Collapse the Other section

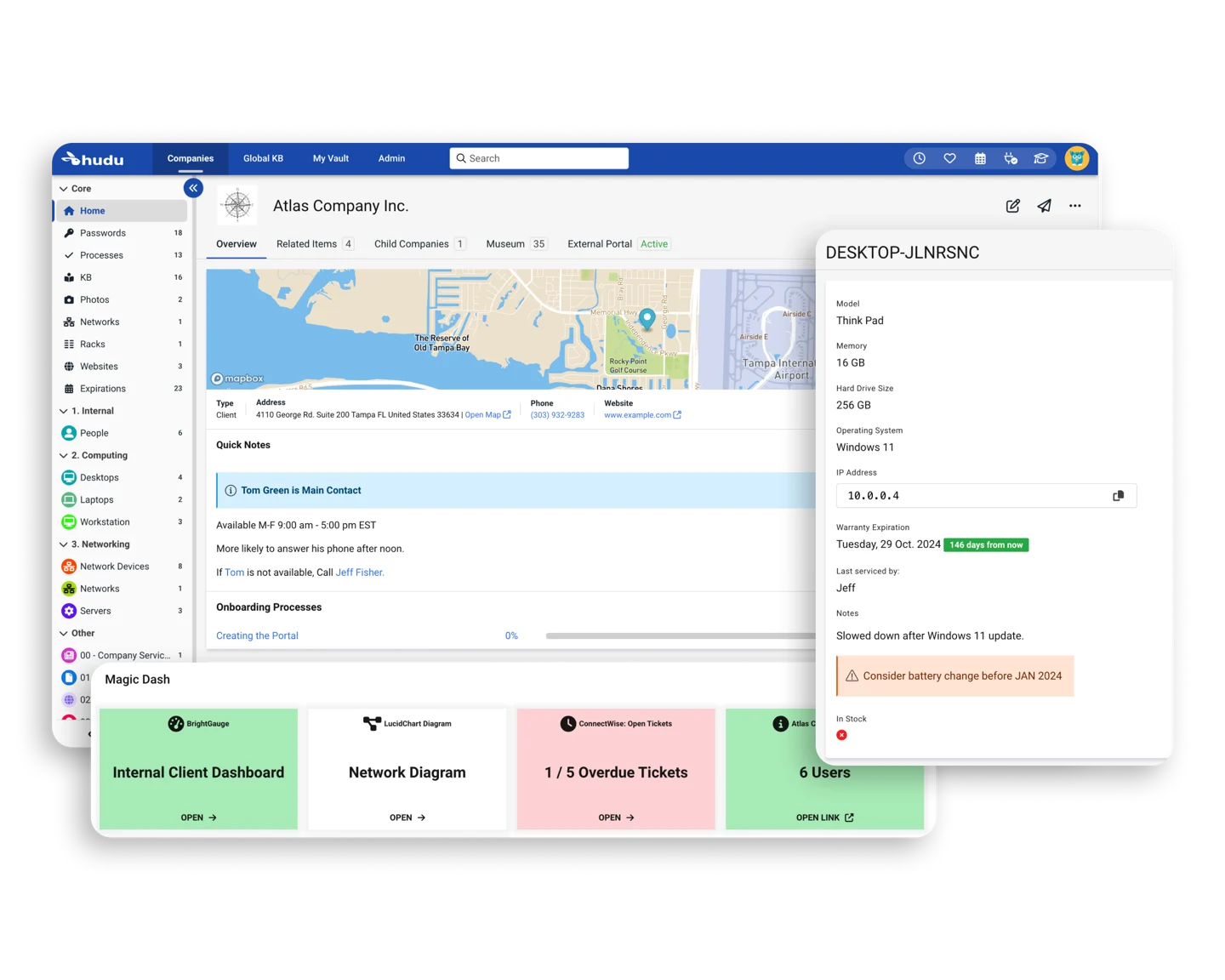64,634
